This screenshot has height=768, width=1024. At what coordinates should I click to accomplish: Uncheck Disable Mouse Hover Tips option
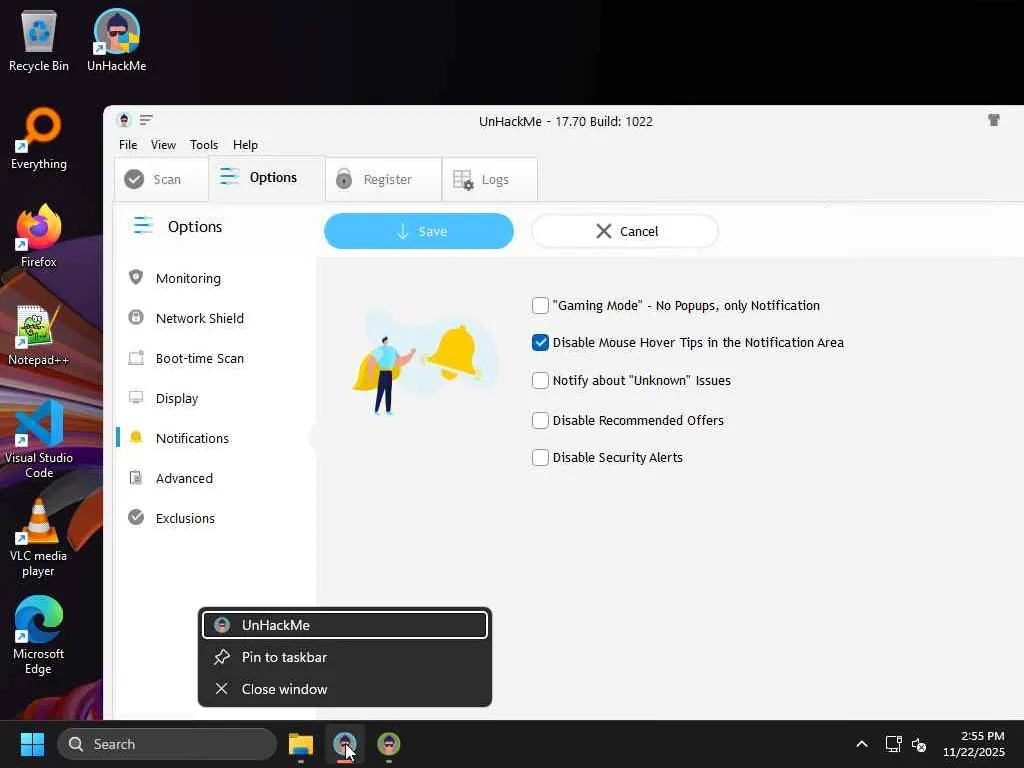540,342
